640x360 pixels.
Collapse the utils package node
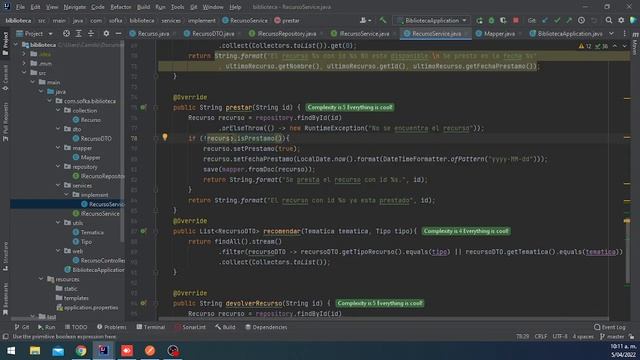[58, 223]
